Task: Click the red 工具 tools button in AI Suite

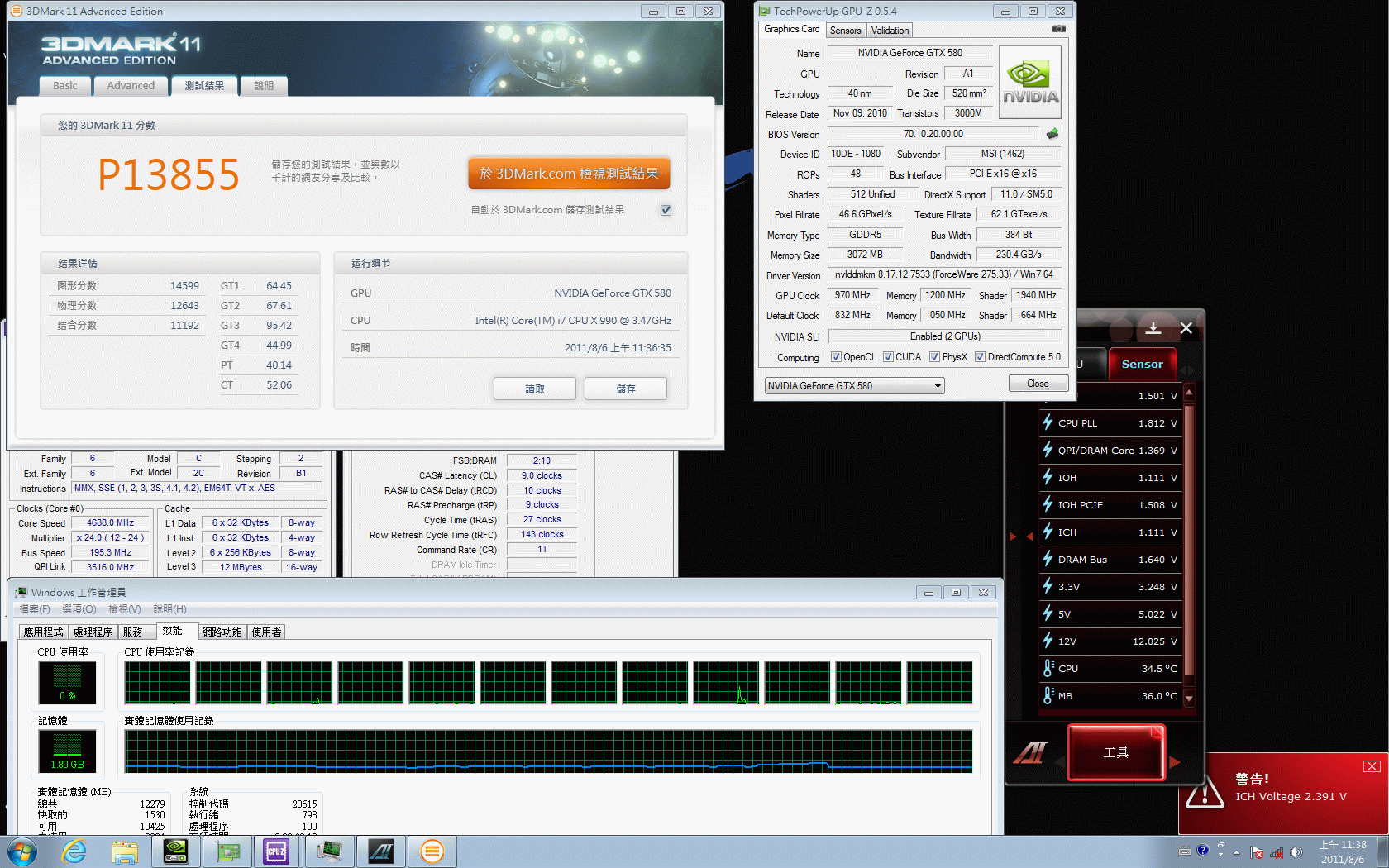Action: pyautogui.click(x=1116, y=752)
